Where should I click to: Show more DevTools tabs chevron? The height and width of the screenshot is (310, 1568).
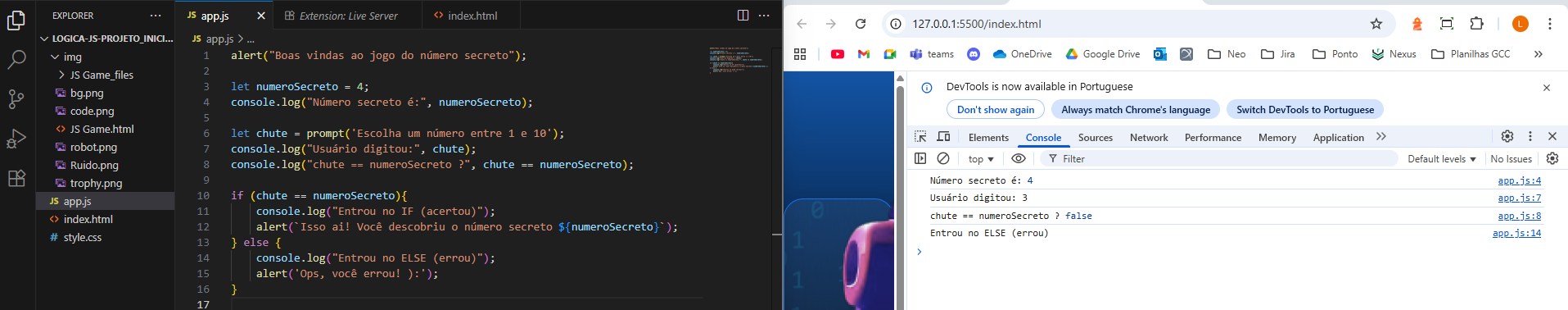(x=1381, y=137)
